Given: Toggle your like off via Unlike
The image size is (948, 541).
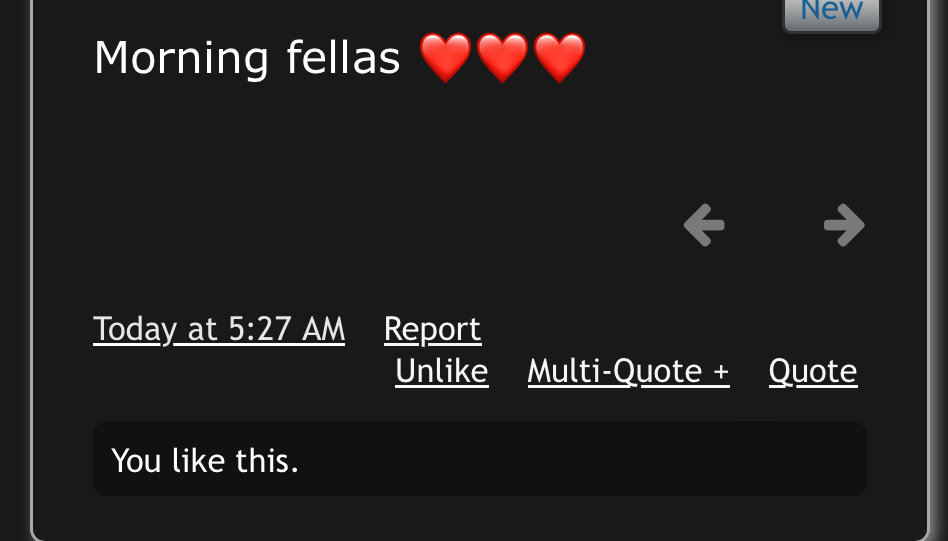Looking at the screenshot, I should (442, 371).
